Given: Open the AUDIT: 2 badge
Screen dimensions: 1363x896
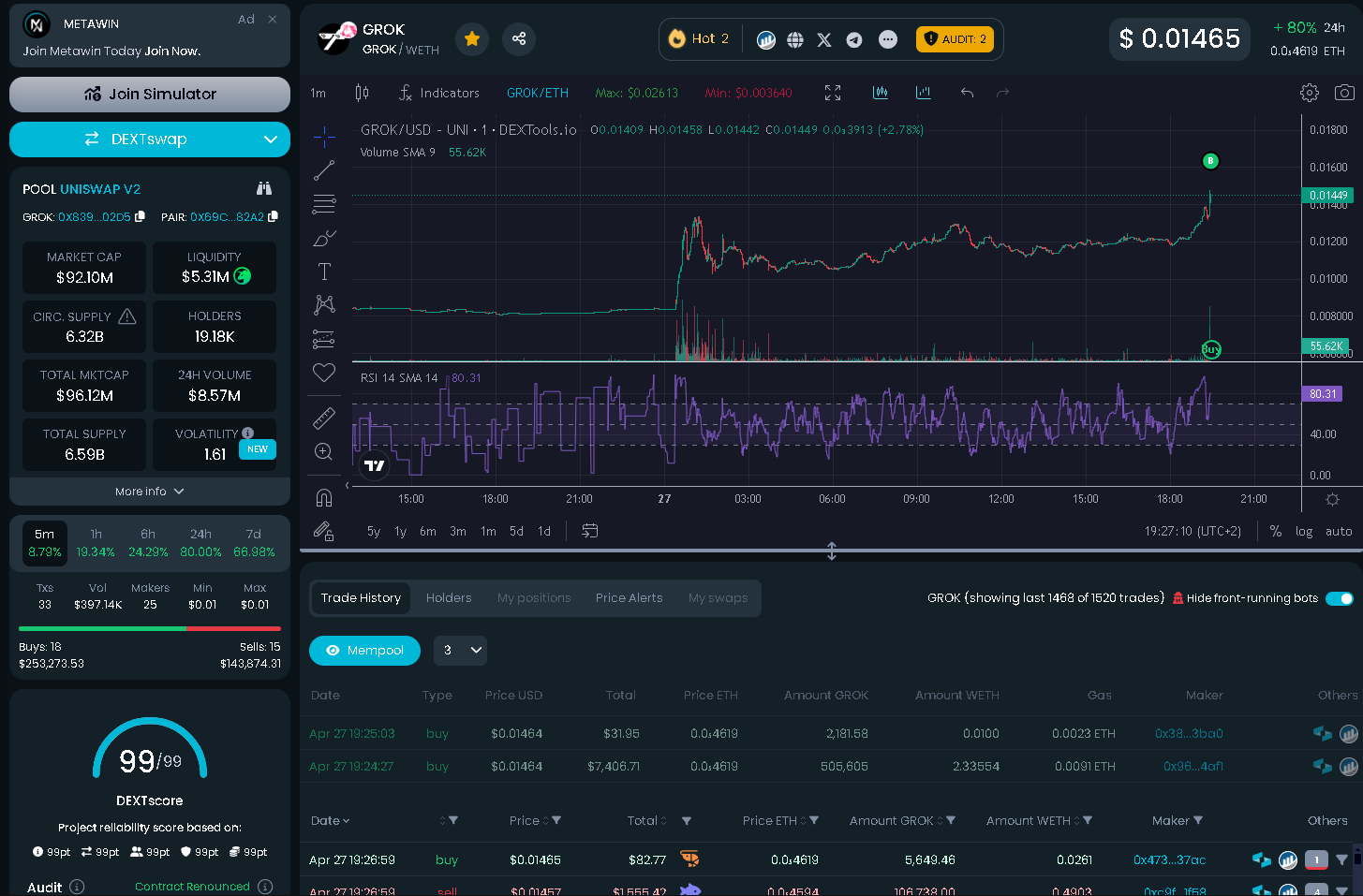Looking at the screenshot, I should pos(955,39).
